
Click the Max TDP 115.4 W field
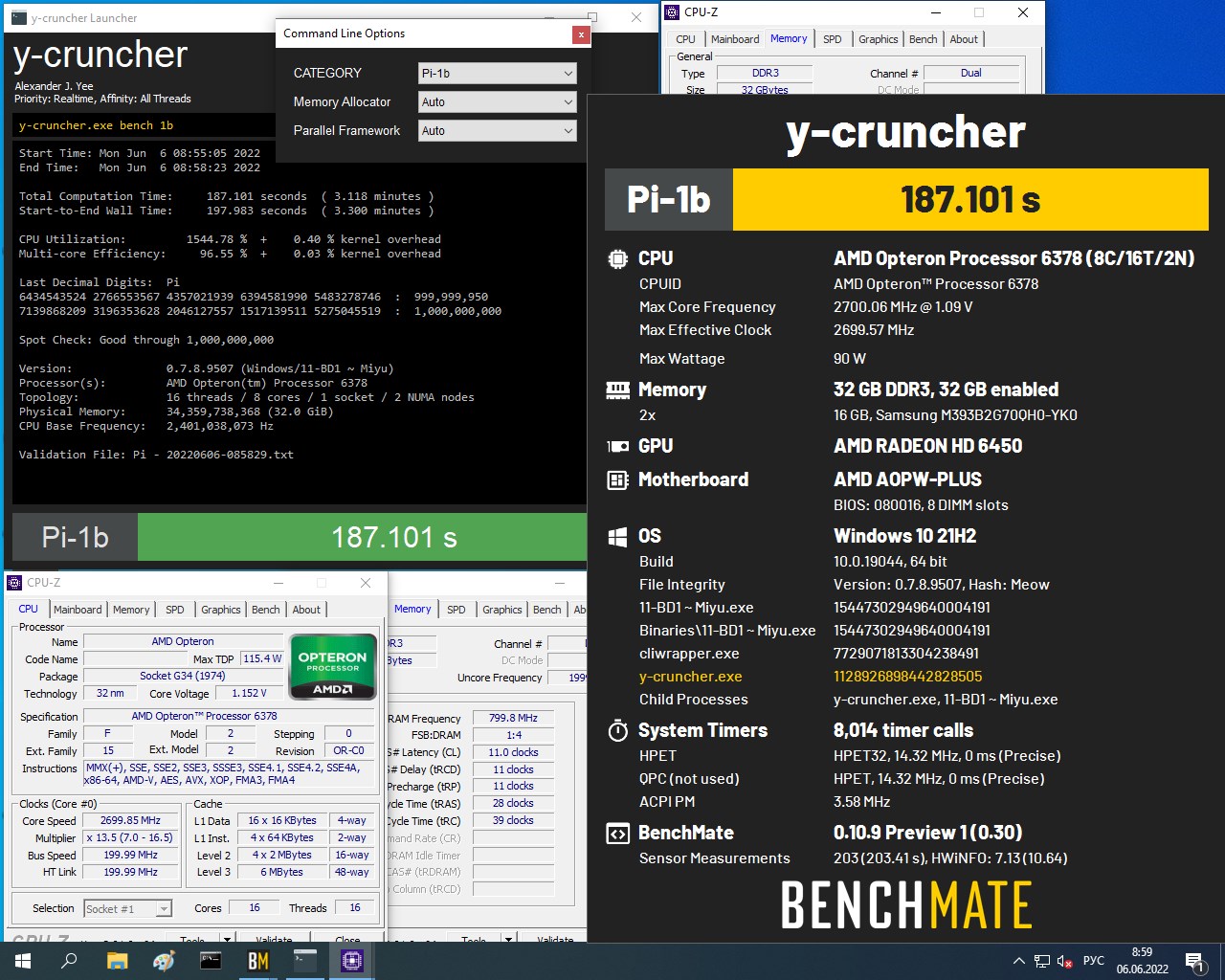click(x=262, y=659)
